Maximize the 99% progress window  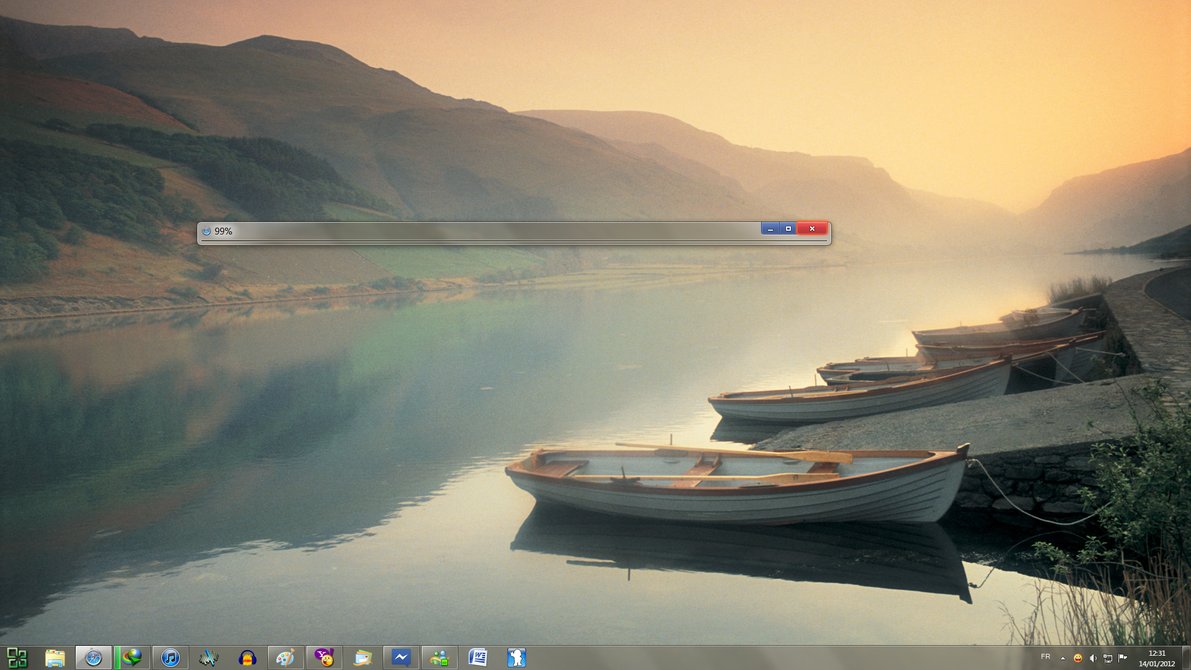(x=788, y=229)
